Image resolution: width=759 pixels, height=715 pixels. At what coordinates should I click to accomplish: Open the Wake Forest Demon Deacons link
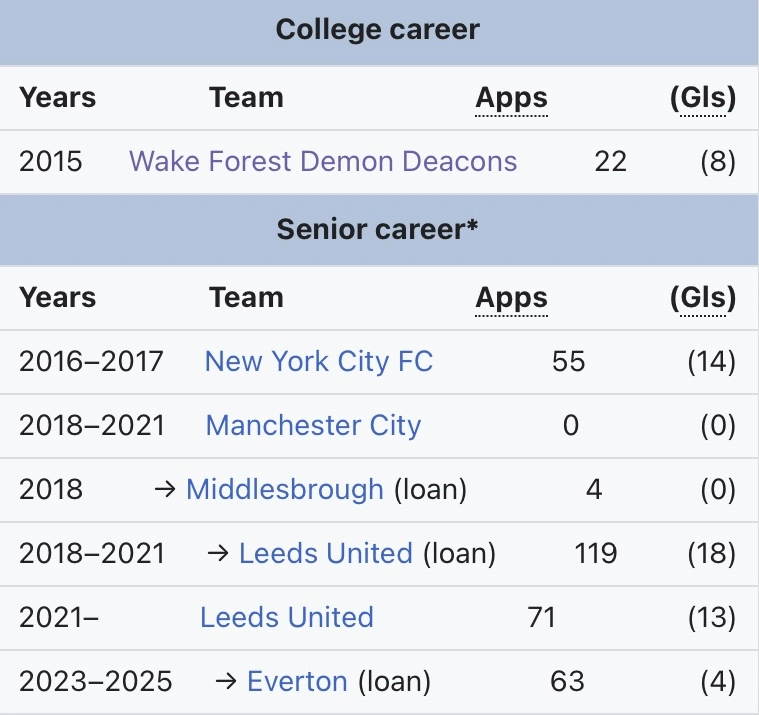tap(323, 161)
